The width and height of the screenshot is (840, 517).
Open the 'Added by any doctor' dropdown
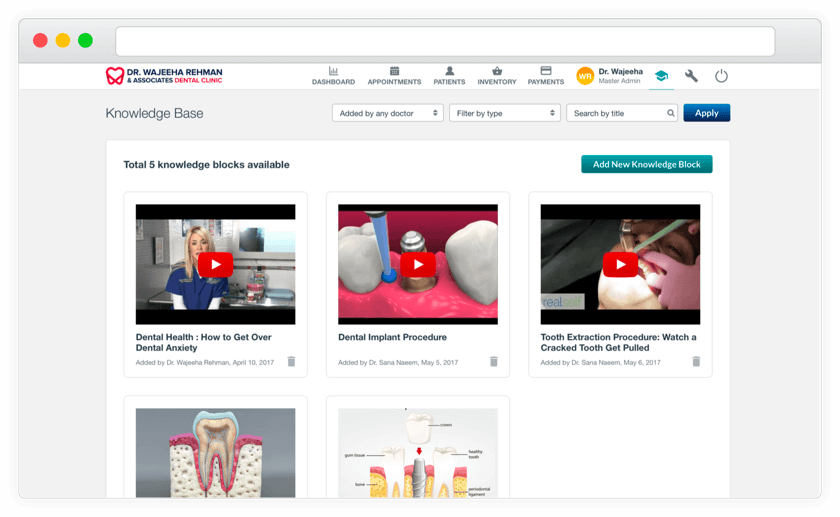(388, 113)
